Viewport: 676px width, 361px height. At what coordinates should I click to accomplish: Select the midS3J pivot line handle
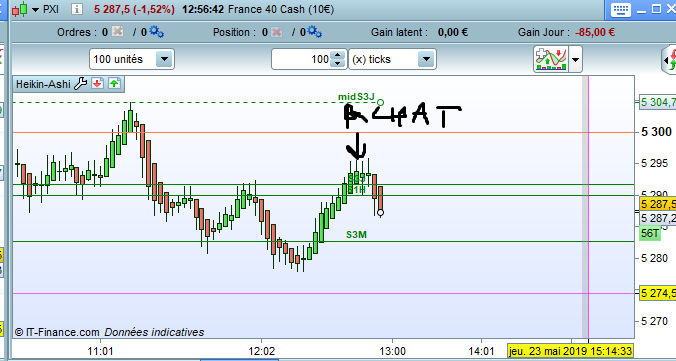click(x=381, y=102)
